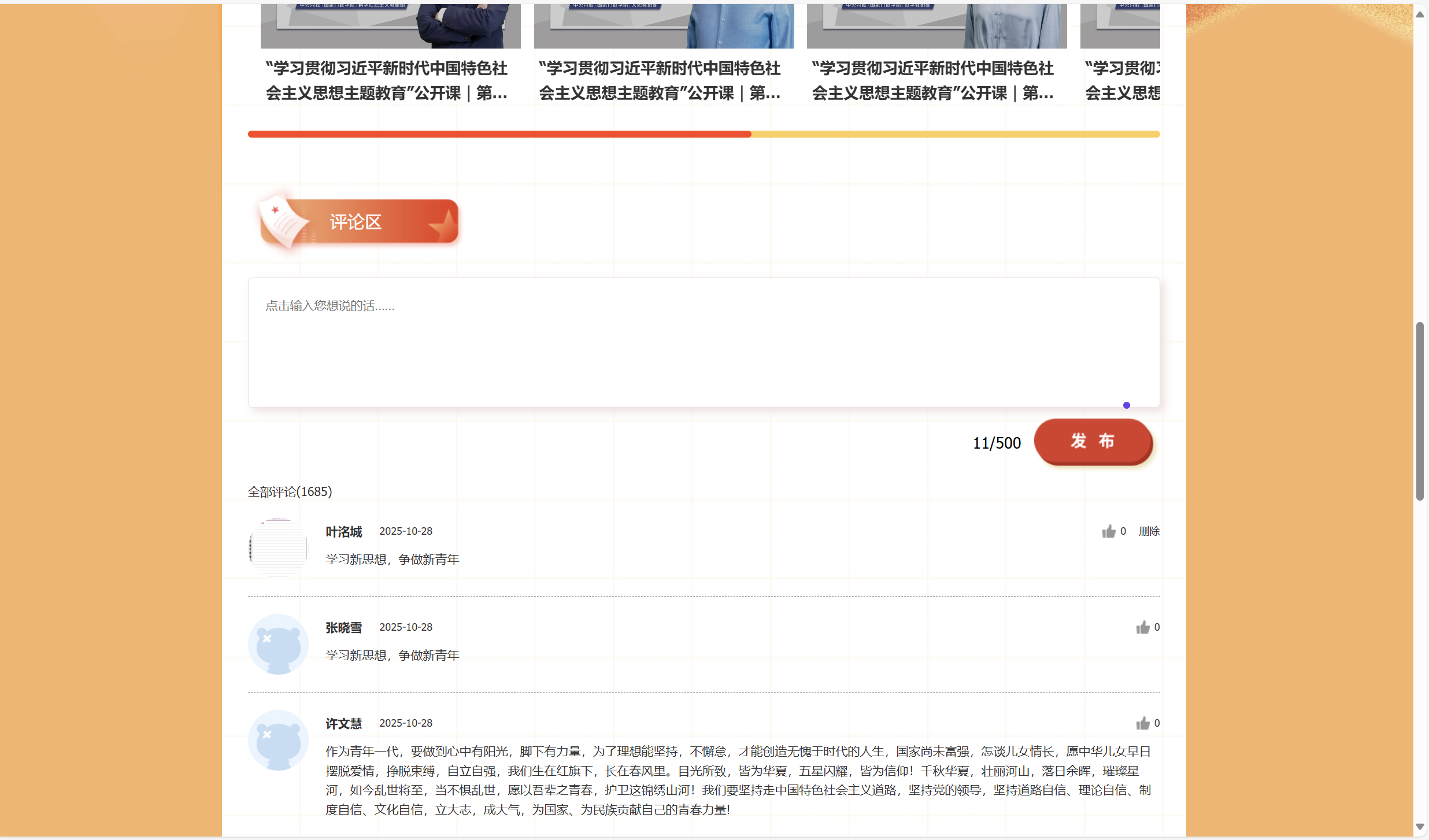Like the comment by 许文慧
Image resolution: width=1429 pixels, height=840 pixels.
(x=1142, y=723)
